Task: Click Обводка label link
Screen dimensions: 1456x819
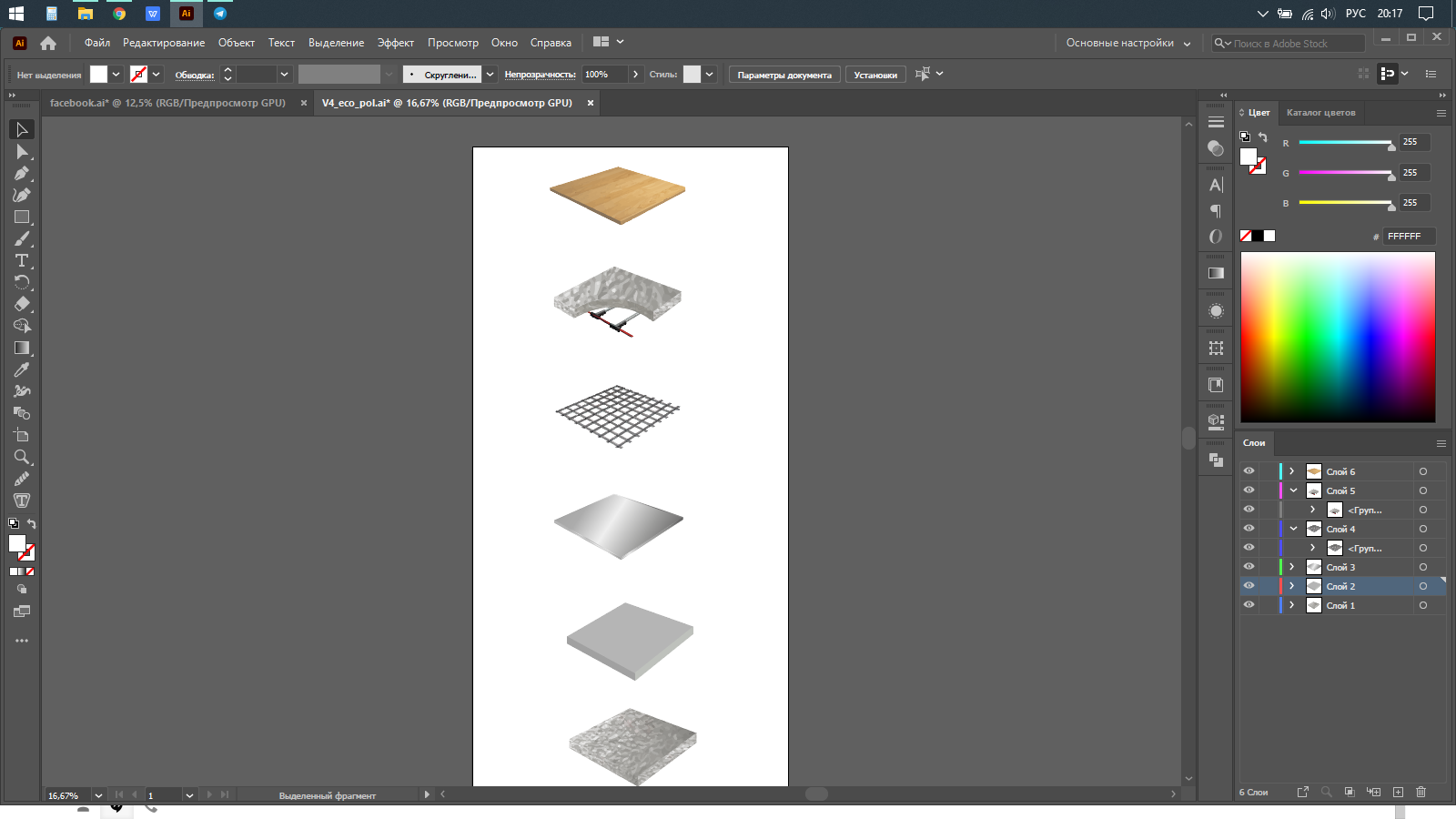Action: click(195, 75)
